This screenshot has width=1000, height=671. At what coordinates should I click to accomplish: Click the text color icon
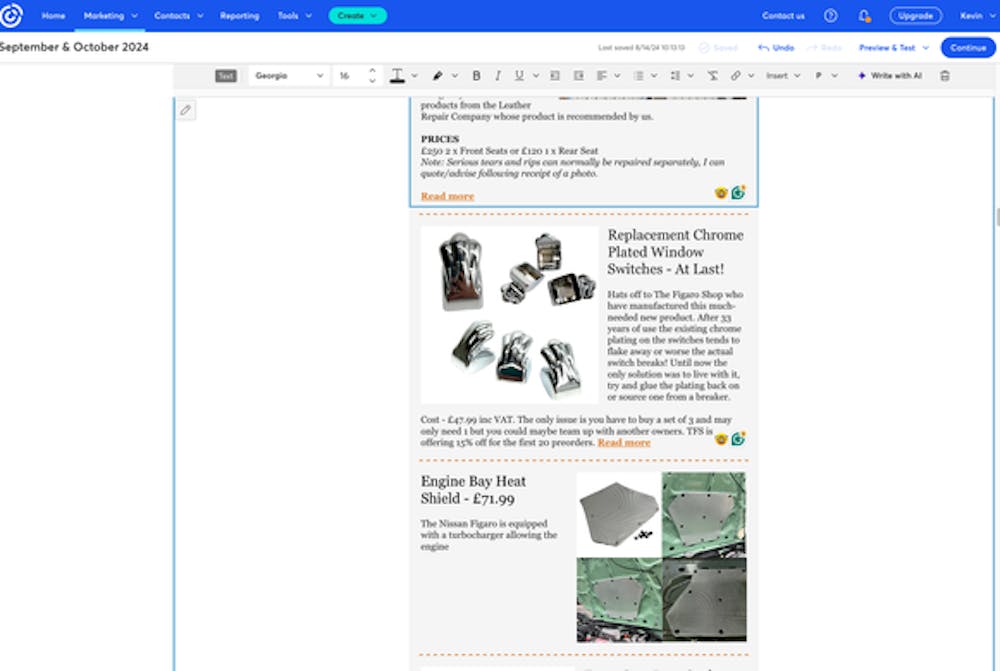(x=397, y=76)
